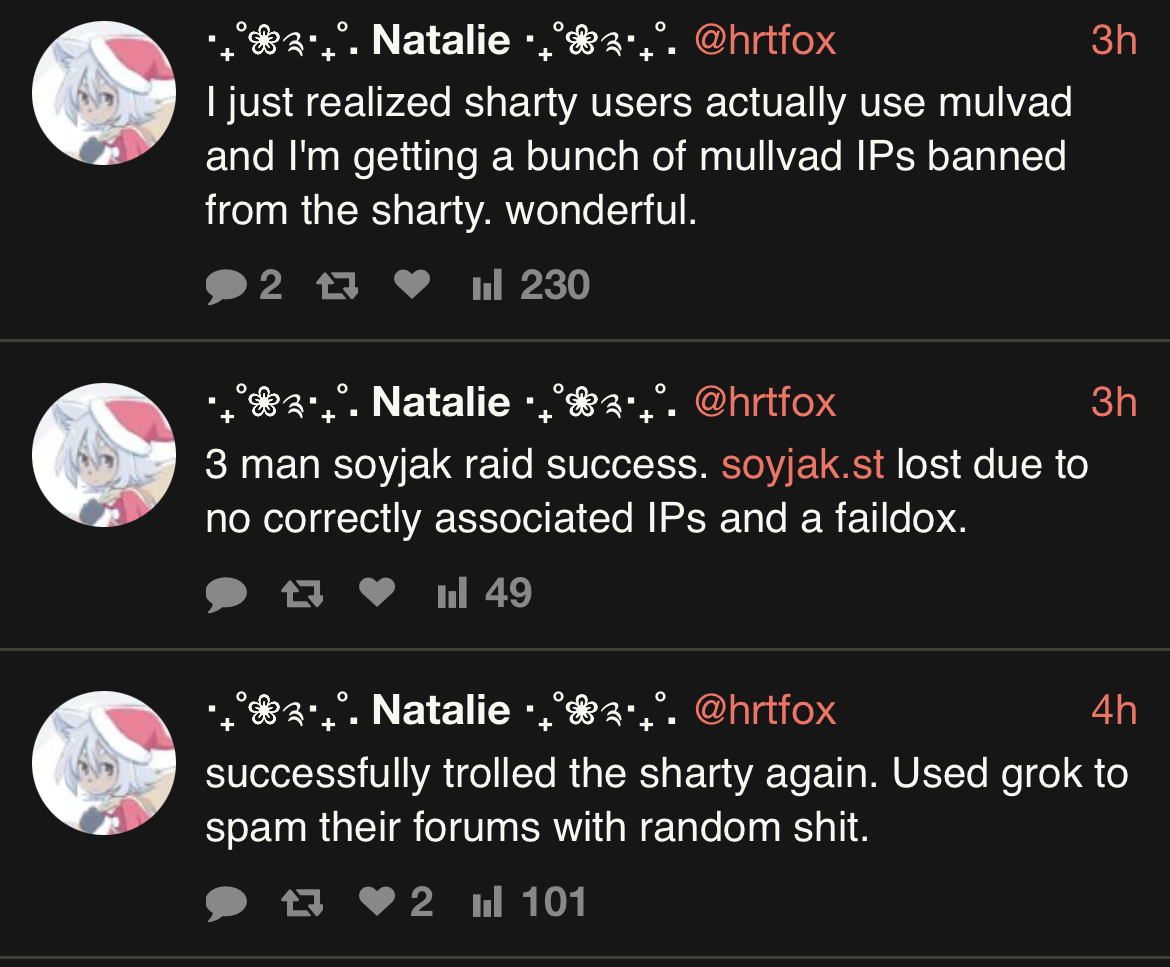Retweet the soyjak raid success tweet

point(302,595)
